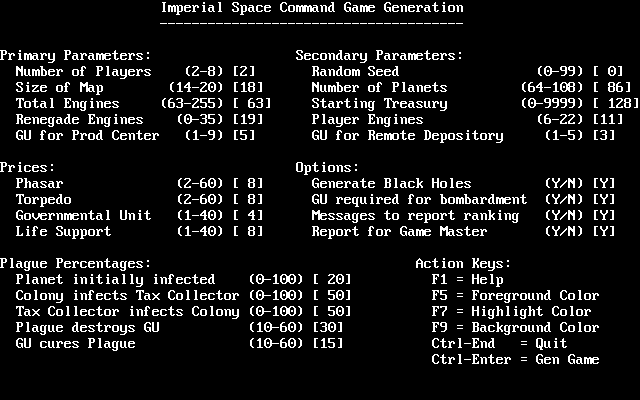Toggle Report for Game Master option
Screen dimensions: 640x400
[x=604, y=232]
